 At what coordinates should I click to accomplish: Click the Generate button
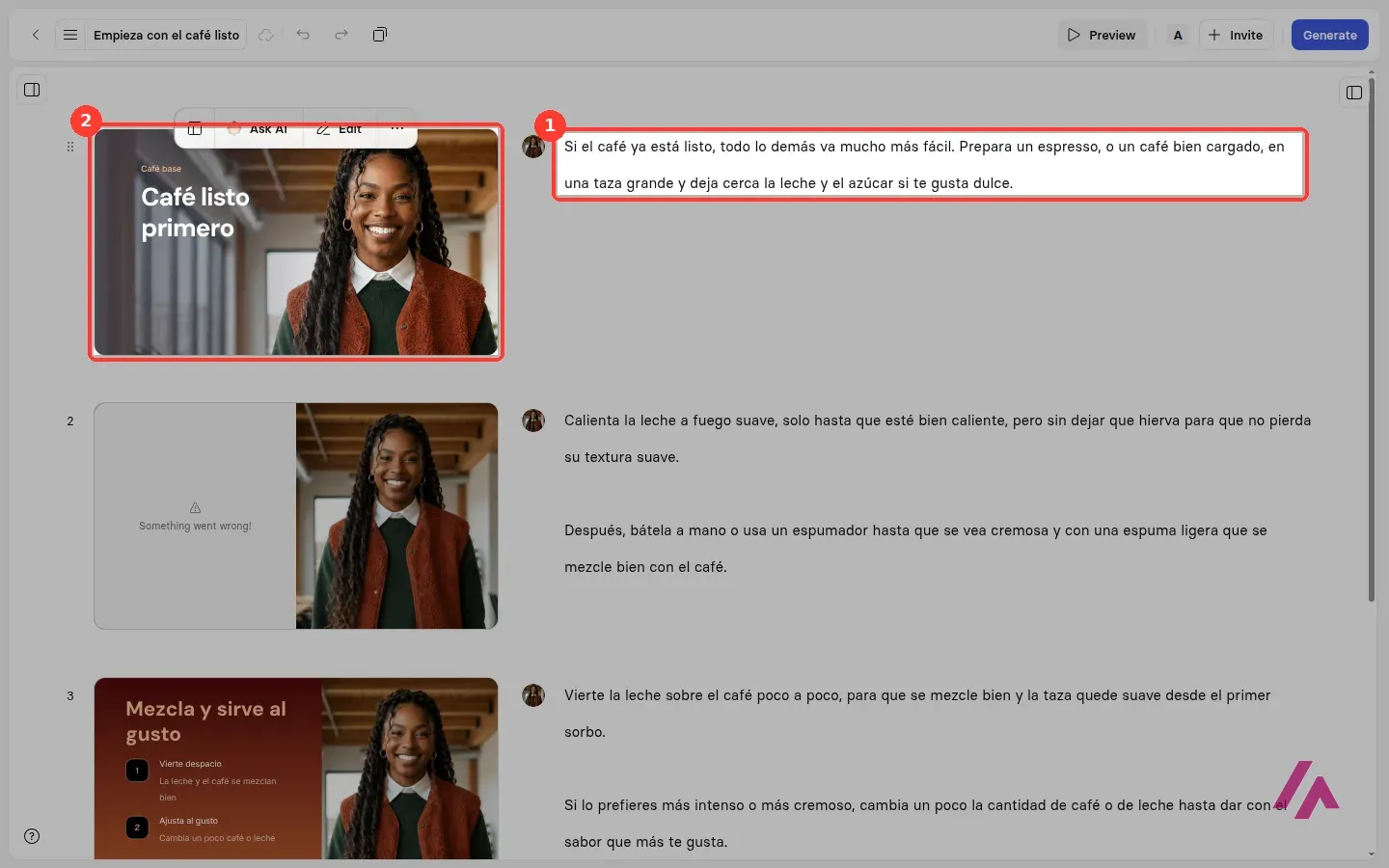[1330, 35]
